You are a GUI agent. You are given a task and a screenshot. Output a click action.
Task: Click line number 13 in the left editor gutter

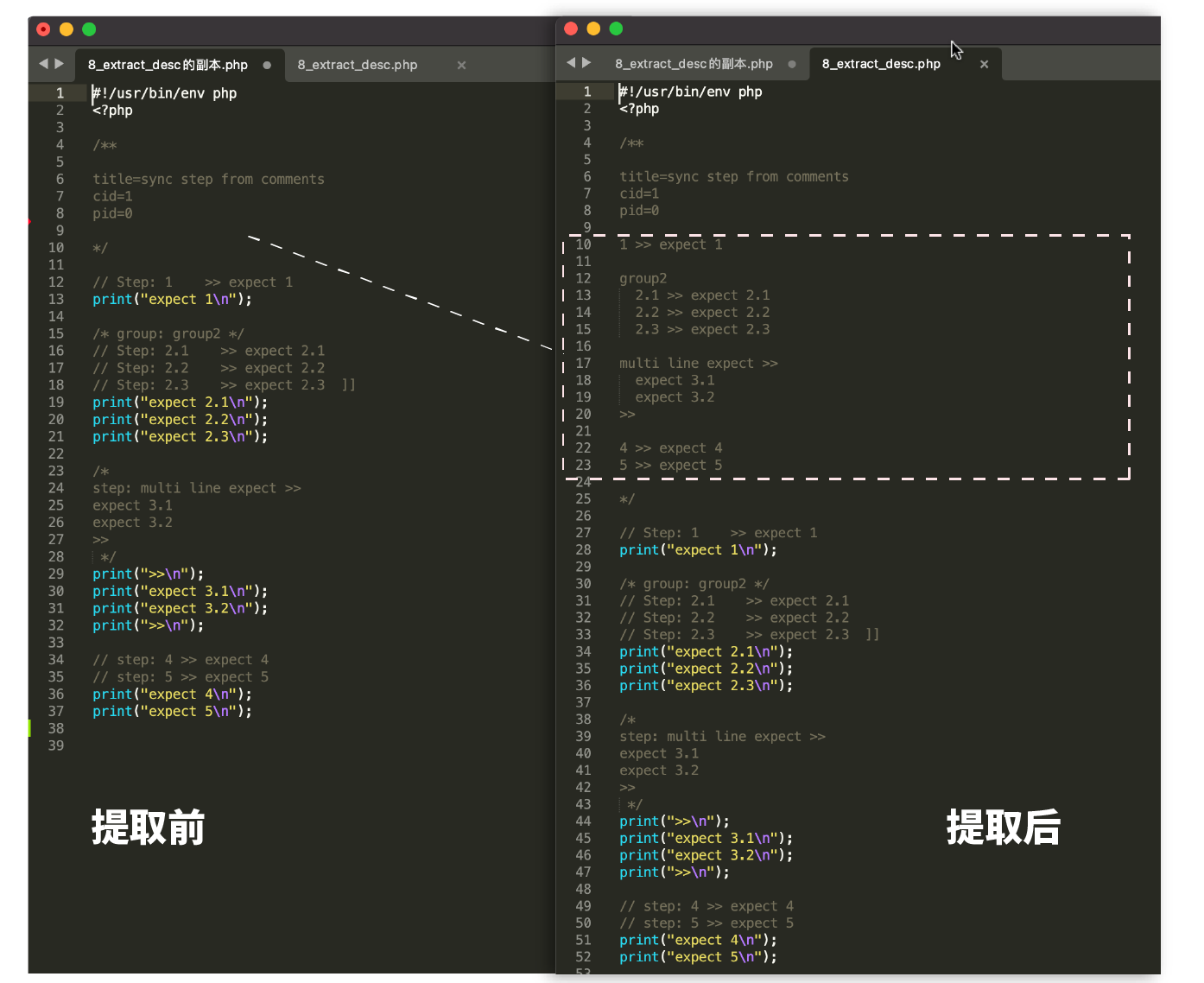tap(56, 300)
